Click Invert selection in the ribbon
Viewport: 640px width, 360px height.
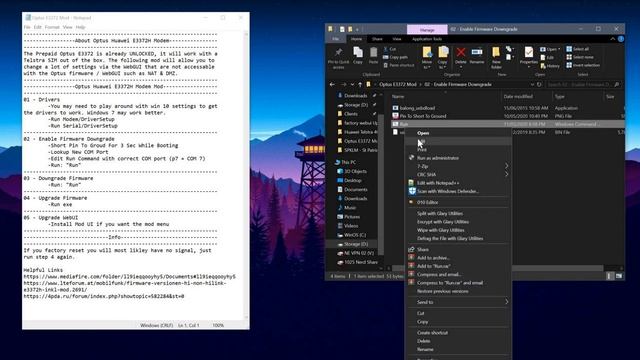coord(583,65)
